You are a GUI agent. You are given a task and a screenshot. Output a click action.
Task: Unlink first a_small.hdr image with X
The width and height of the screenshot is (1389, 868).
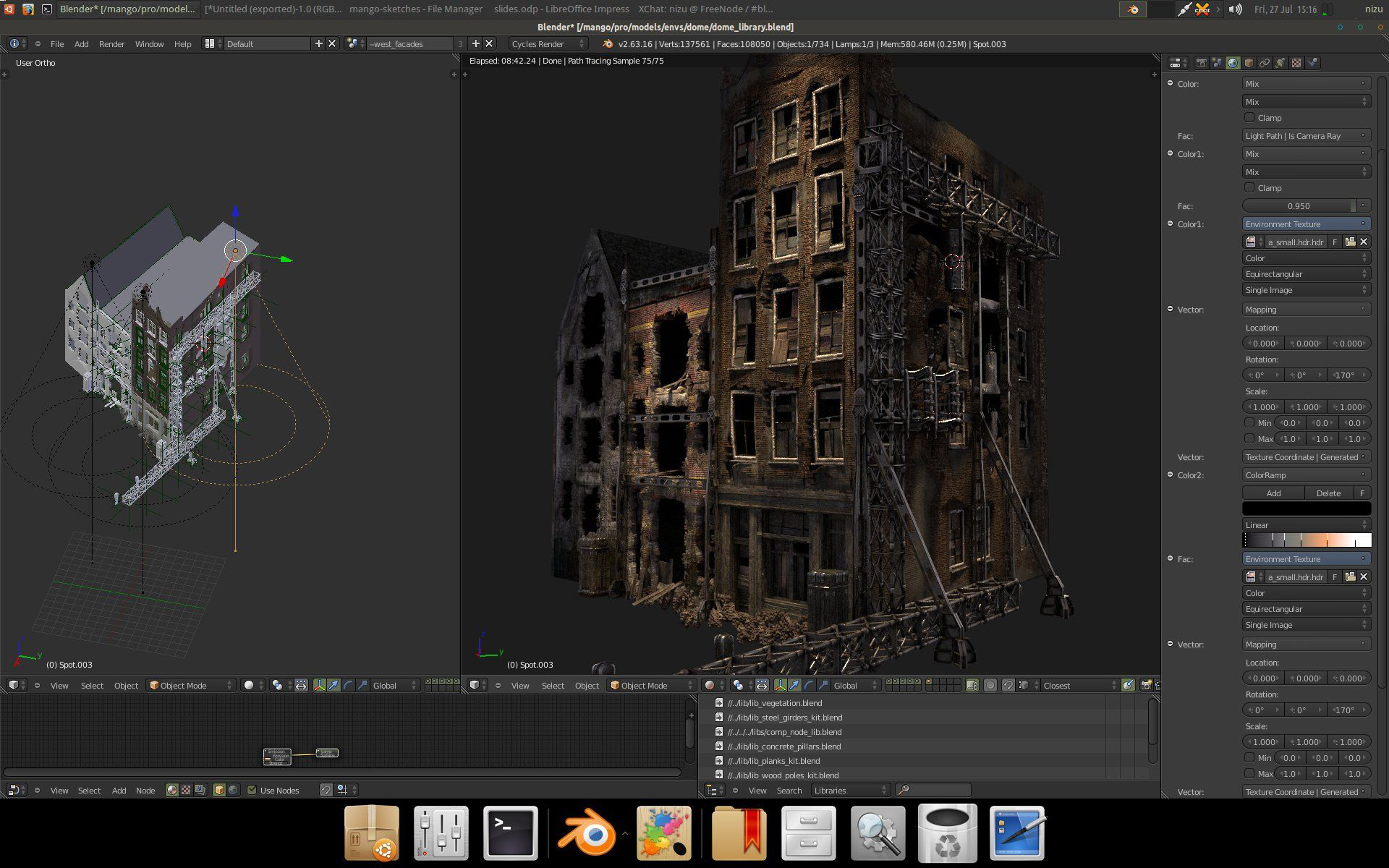[x=1364, y=242]
